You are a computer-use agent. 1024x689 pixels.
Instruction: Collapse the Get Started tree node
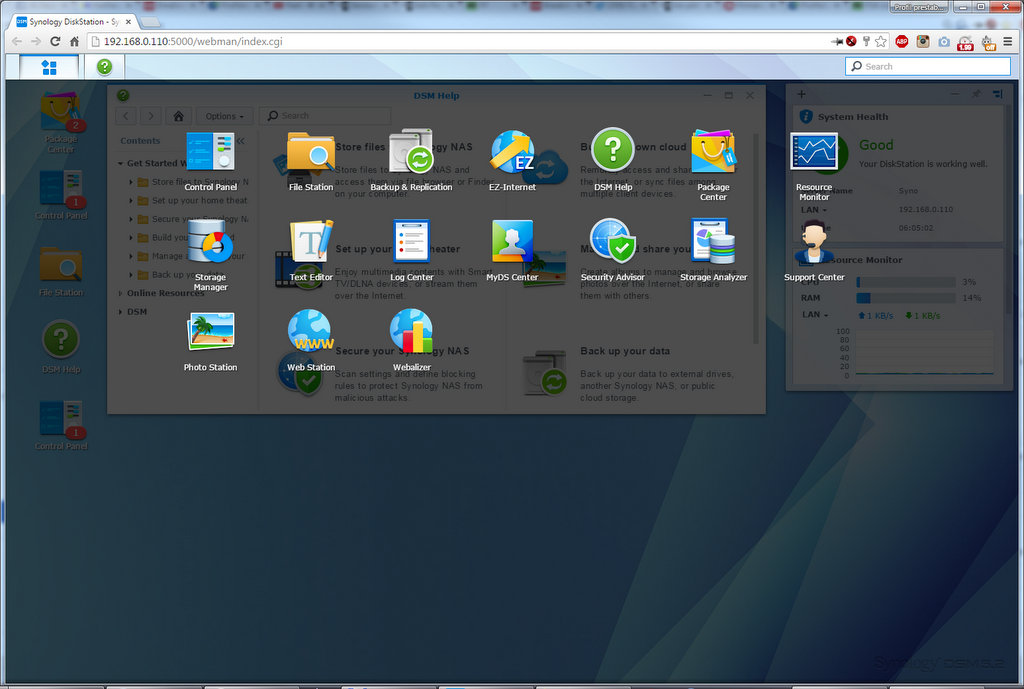coord(121,163)
